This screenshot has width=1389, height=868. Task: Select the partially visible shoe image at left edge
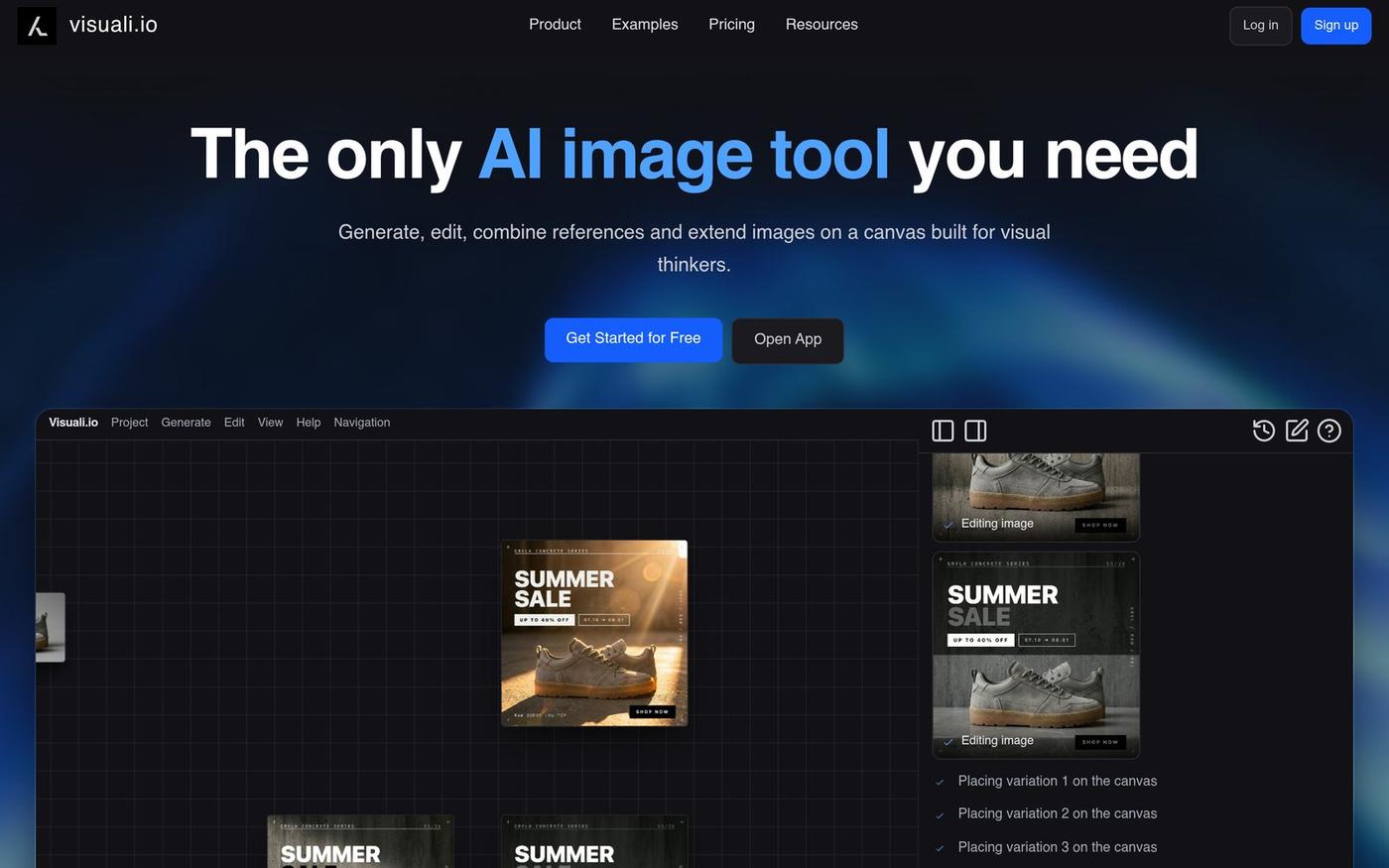(51, 627)
